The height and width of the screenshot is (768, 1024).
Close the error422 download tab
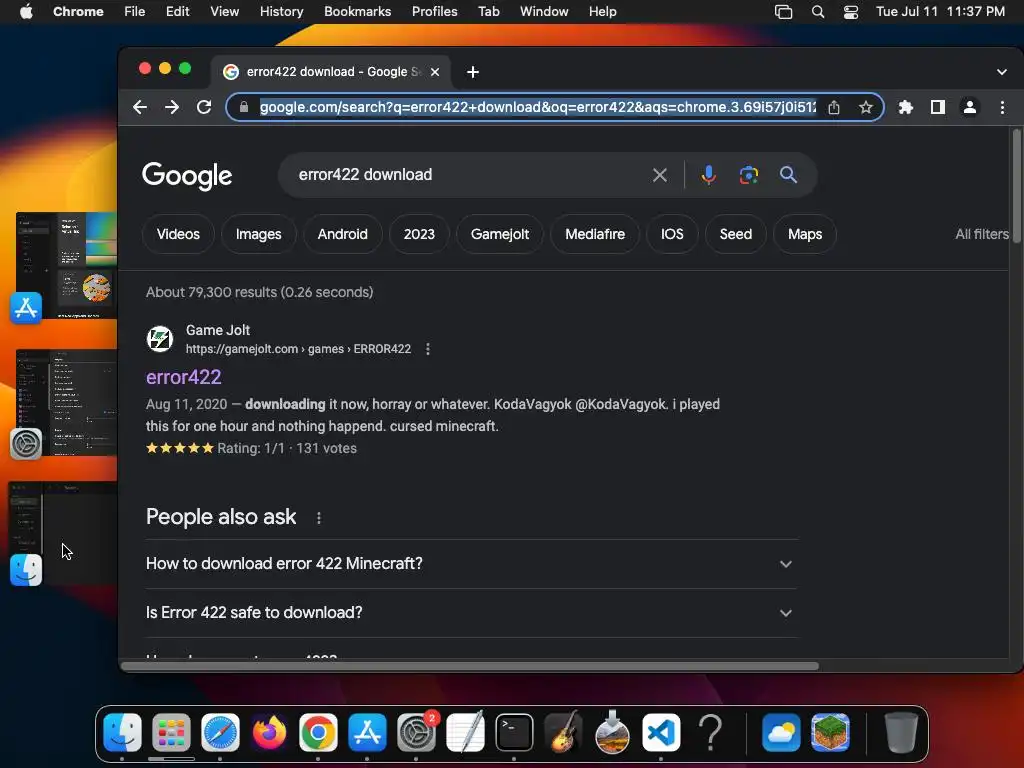pyautogui.click(x=435, y=72)
